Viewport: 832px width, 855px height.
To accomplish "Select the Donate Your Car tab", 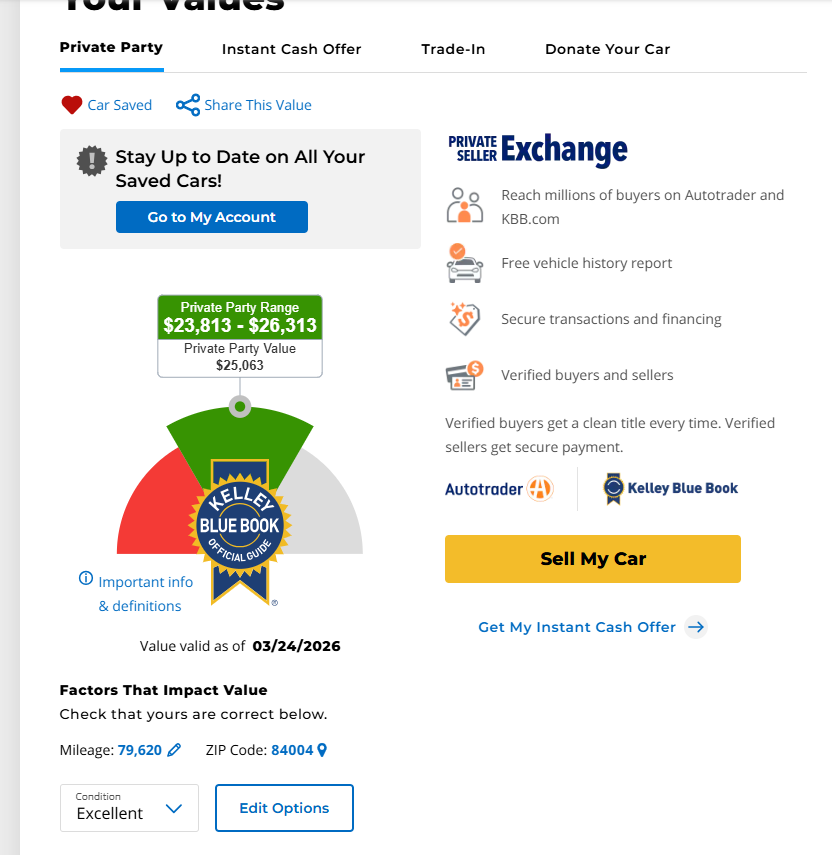I will pyautogui.click(x=607, y=49).
